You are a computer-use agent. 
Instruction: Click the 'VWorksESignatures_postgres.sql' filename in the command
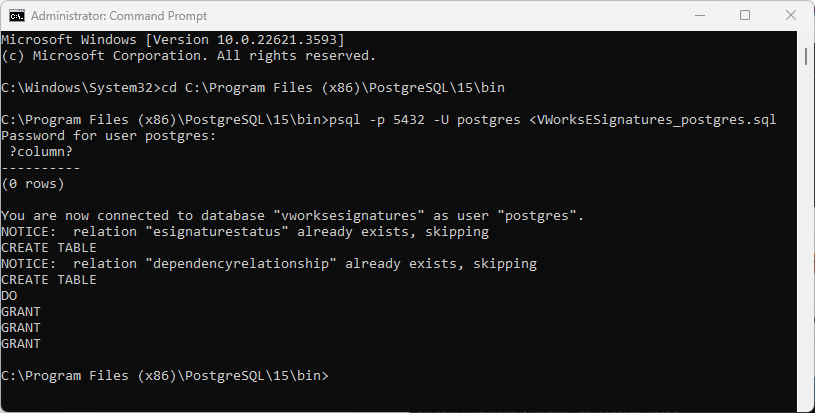coord(656,120)
